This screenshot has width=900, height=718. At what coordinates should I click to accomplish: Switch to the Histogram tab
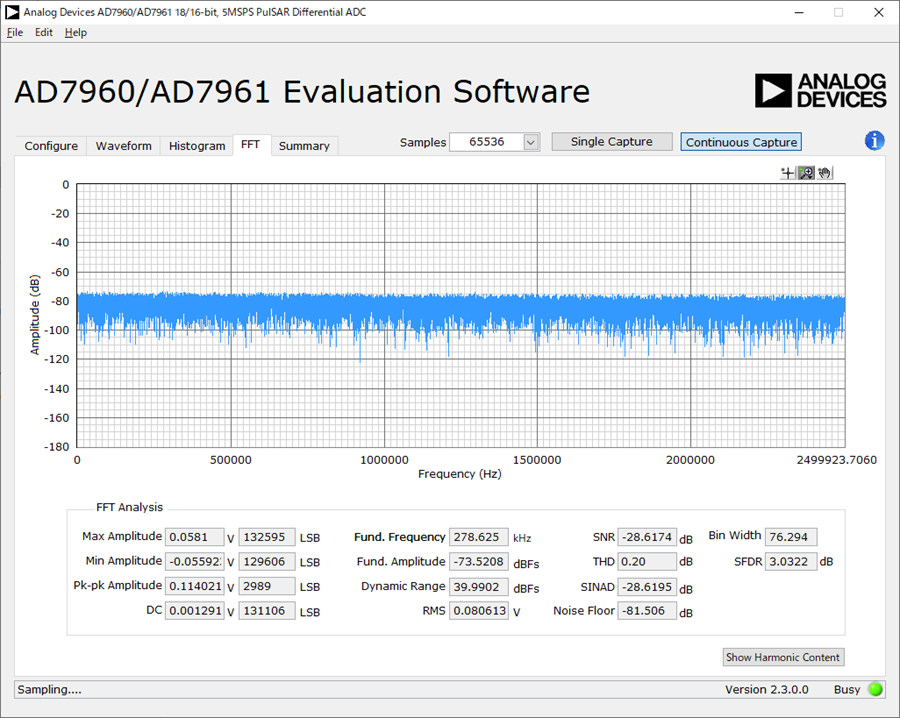197,146
